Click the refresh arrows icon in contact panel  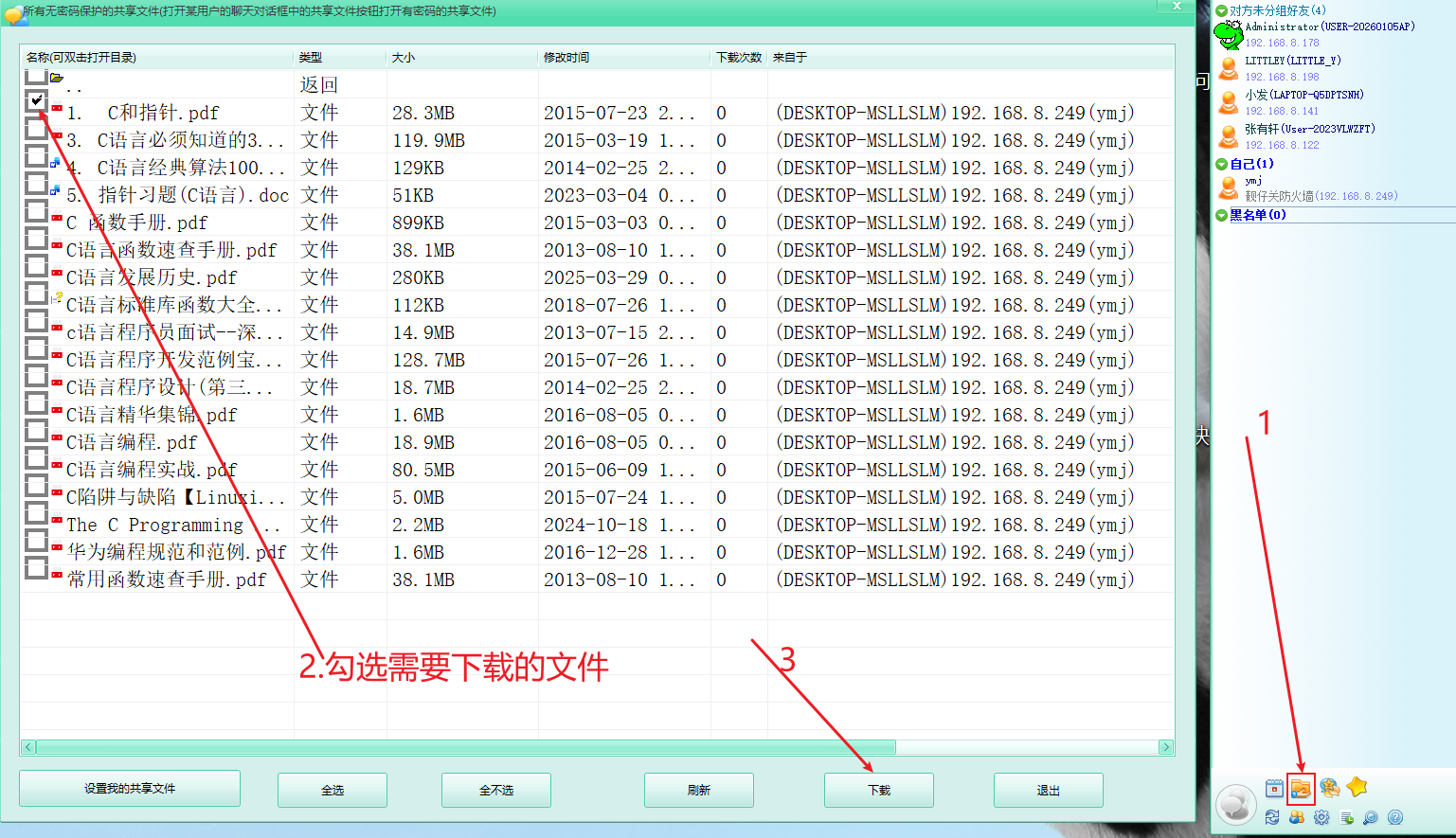click(1272, 817)
